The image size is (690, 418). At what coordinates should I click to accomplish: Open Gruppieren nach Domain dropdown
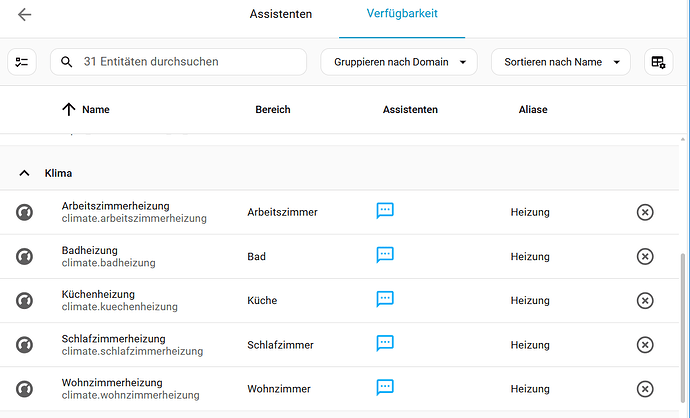(399, 62)
